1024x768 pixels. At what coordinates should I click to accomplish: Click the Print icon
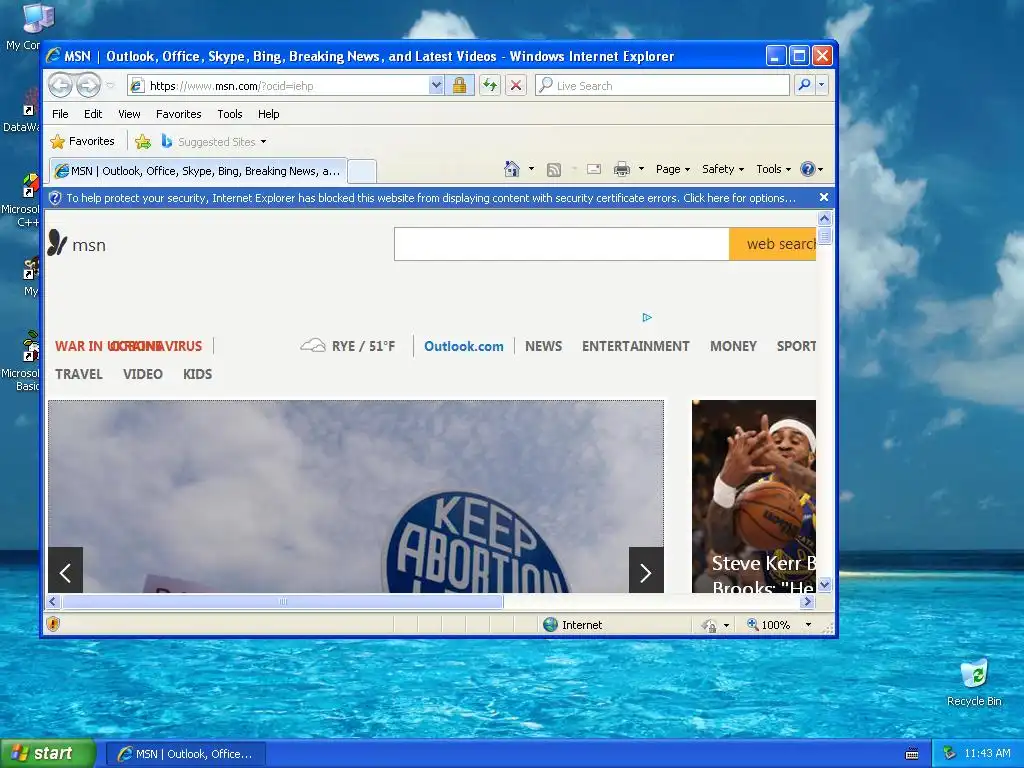[x=622, y=170]
